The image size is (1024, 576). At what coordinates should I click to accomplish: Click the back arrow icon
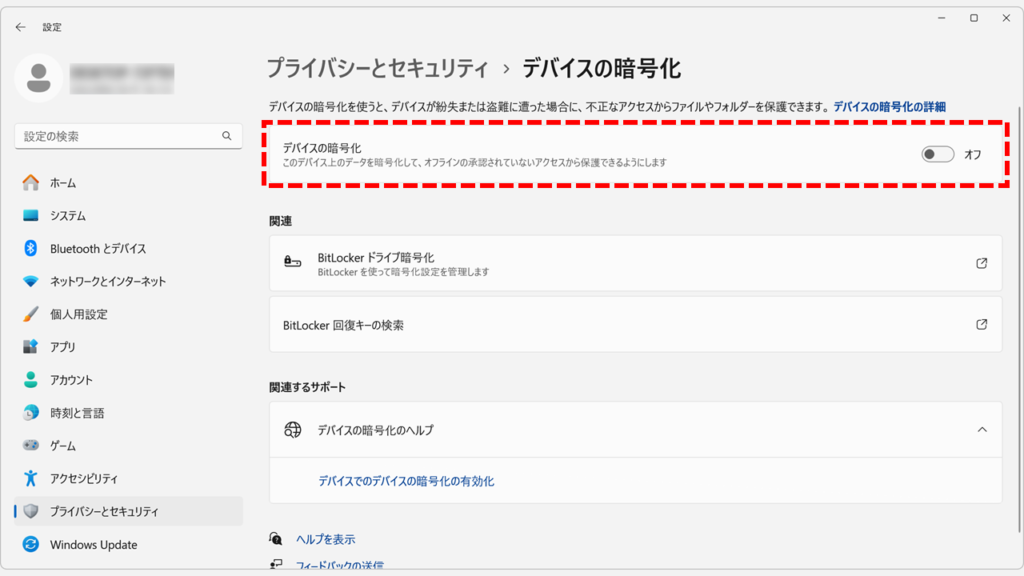21,27
